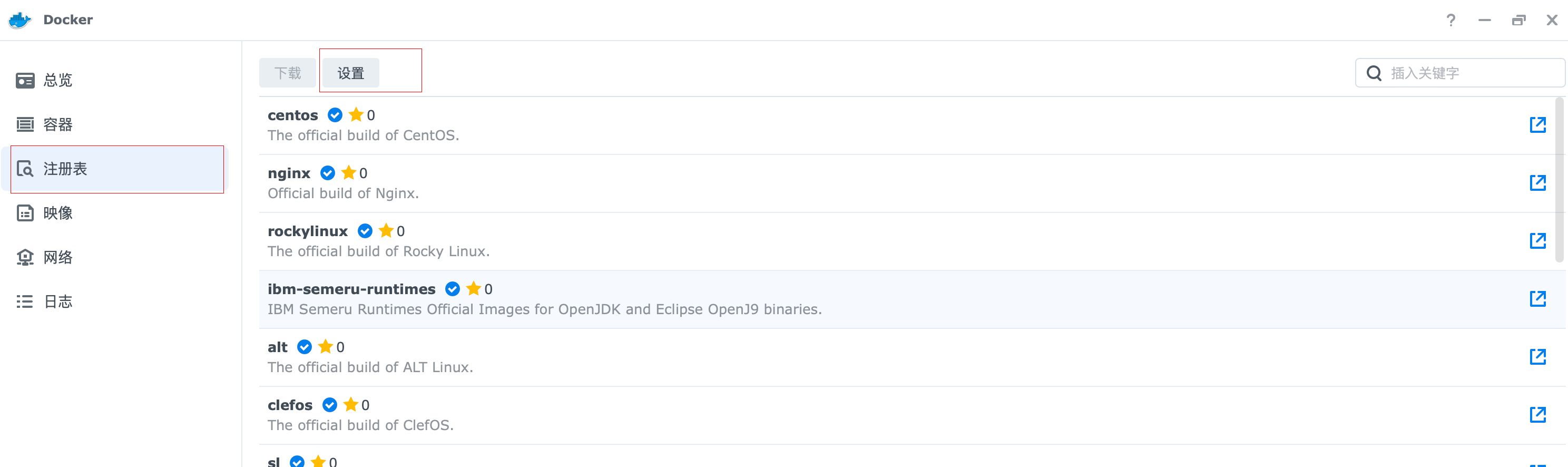
Task: Open external link for rockylinux image
Action: point(1537,240)
